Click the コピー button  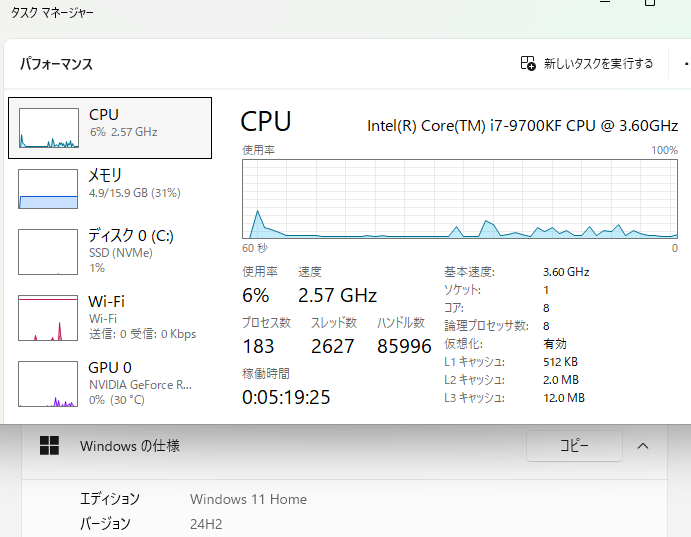574,446
